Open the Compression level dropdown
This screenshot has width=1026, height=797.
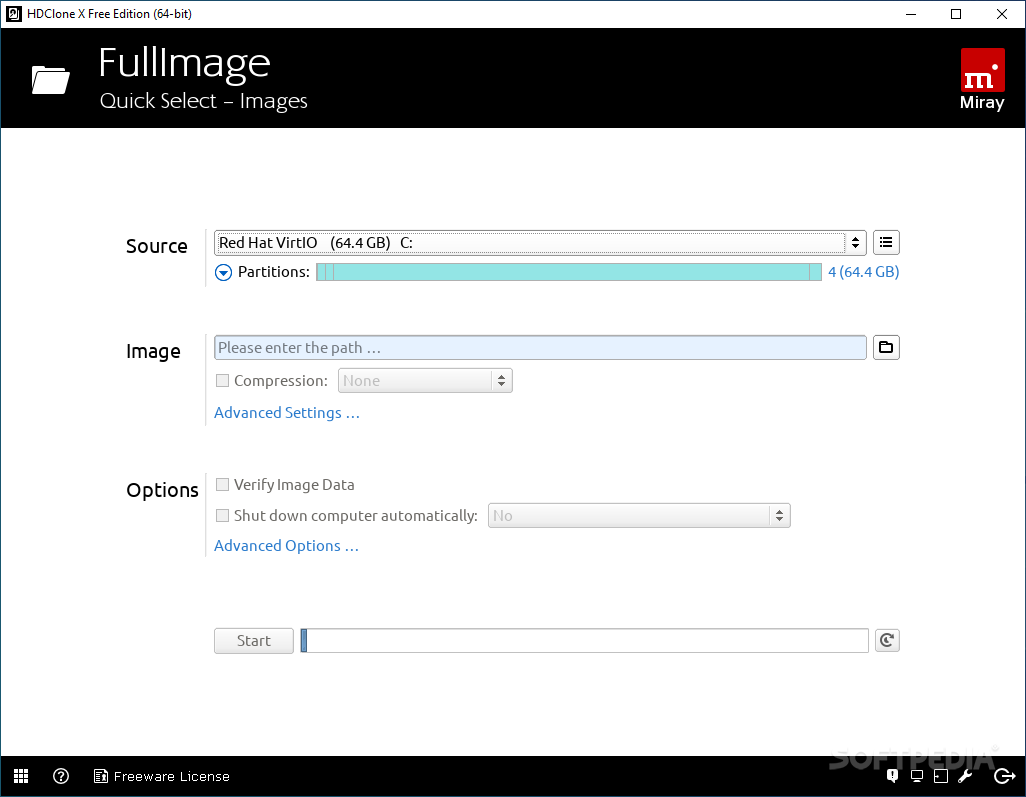(425, 380)
